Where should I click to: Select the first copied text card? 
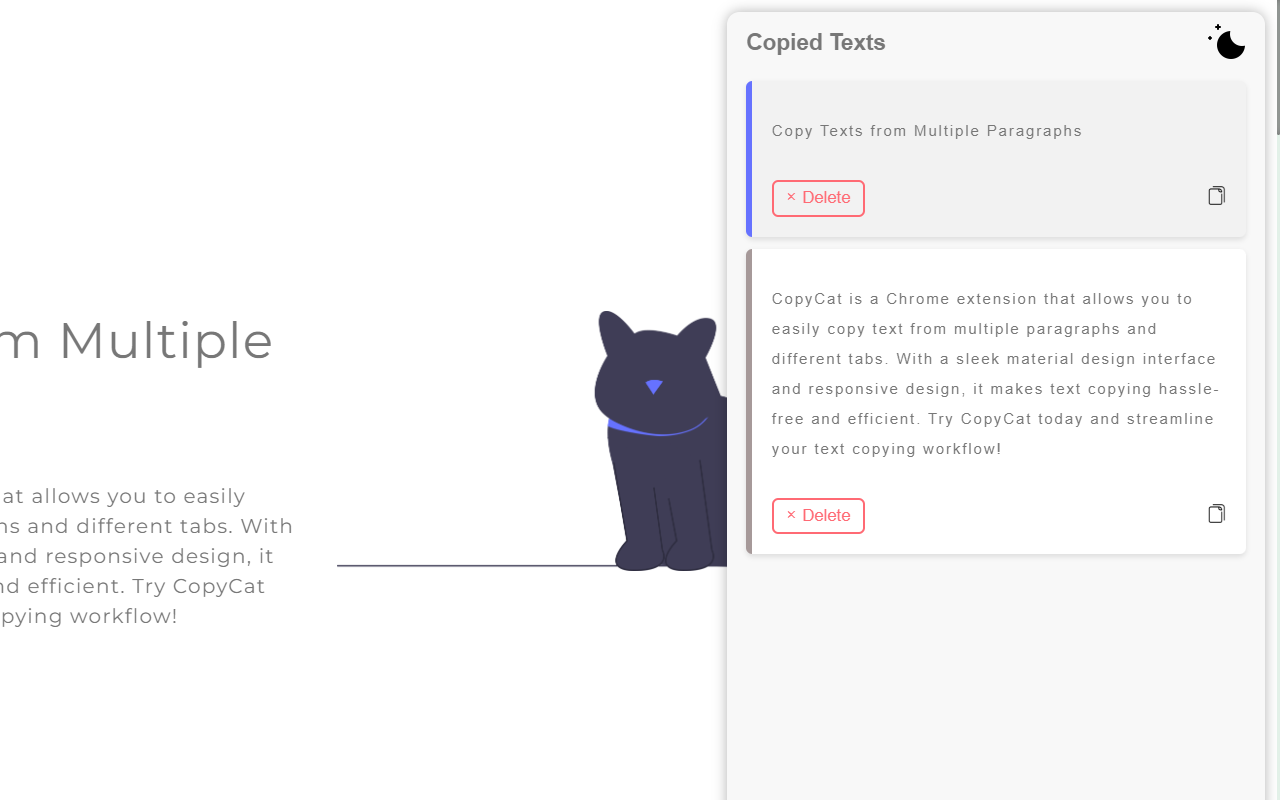pyautogui.click(x=995, y=158)
